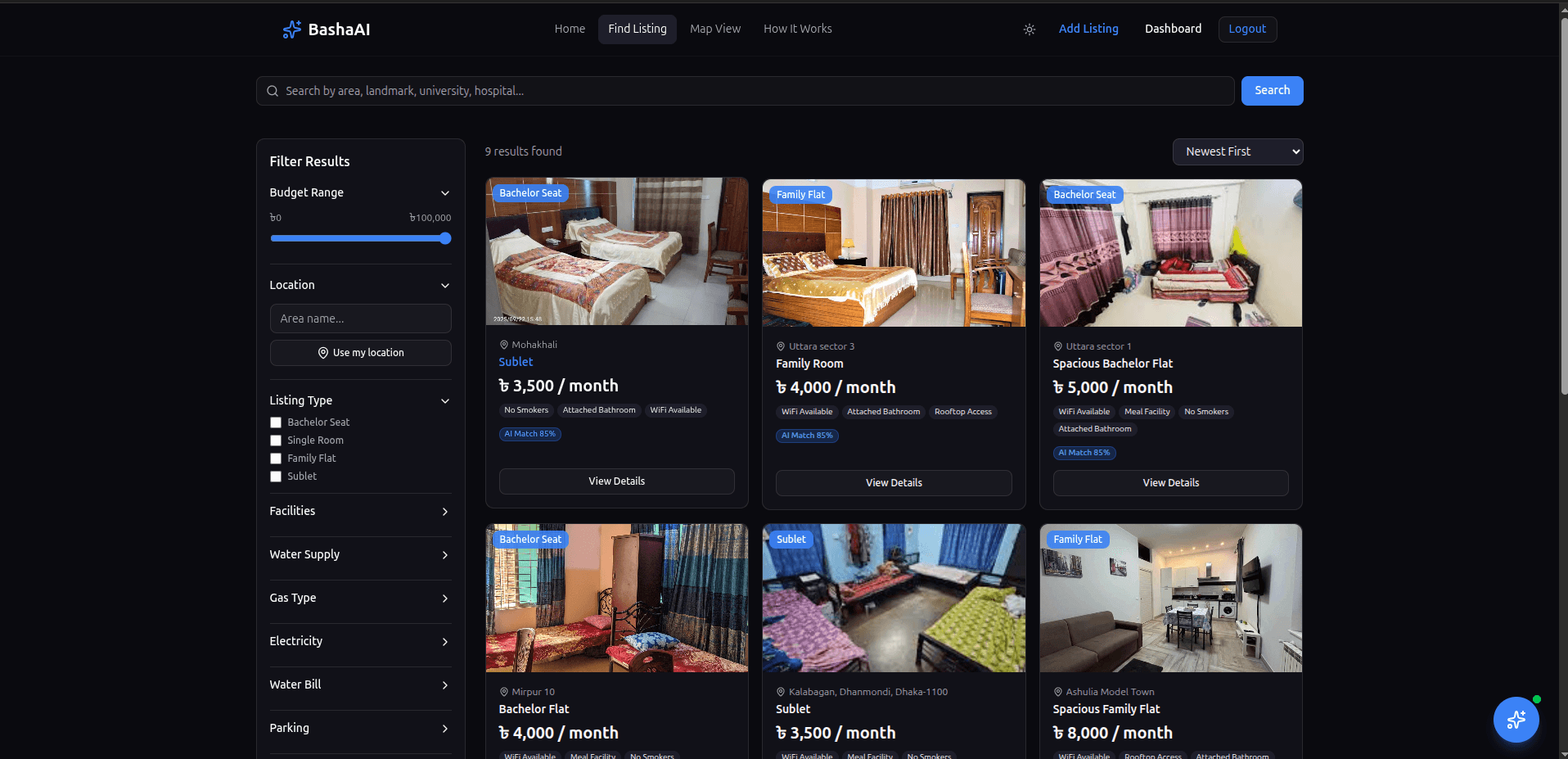Collapse the Budget Range section
The image size is (1568, 759).
click(x=360, y=192)
